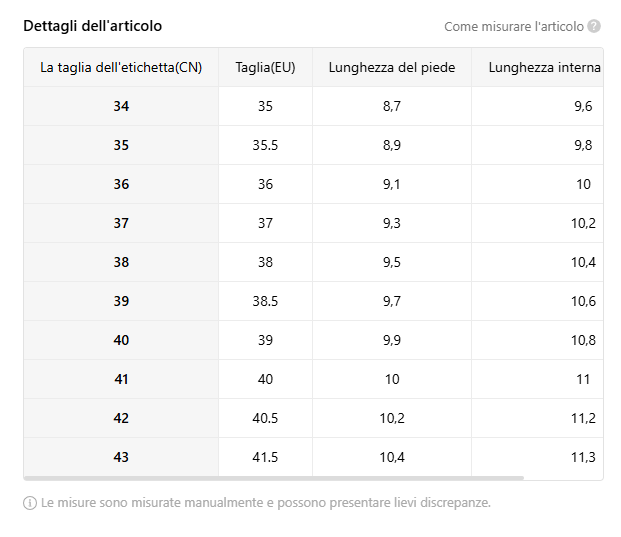
Task: Select CN size 38 row label
Action: click(121, 262)
